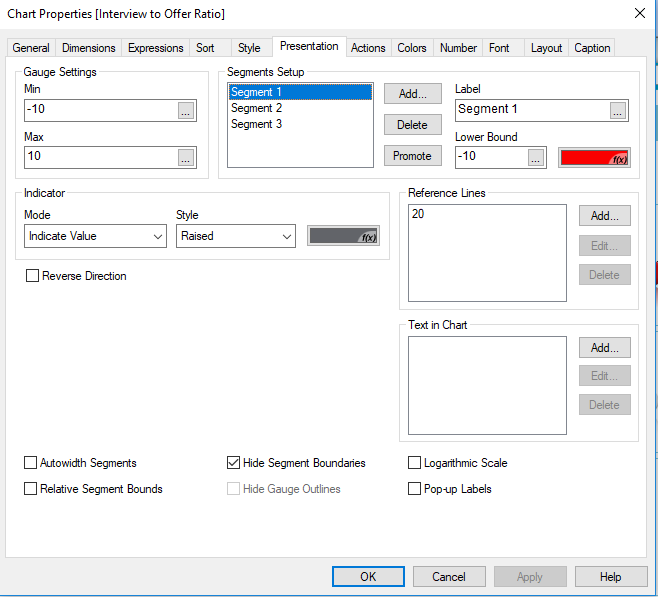Click Add in Segments Setup
The height and width of the screenshot is (597, 658).
point(413,94)
